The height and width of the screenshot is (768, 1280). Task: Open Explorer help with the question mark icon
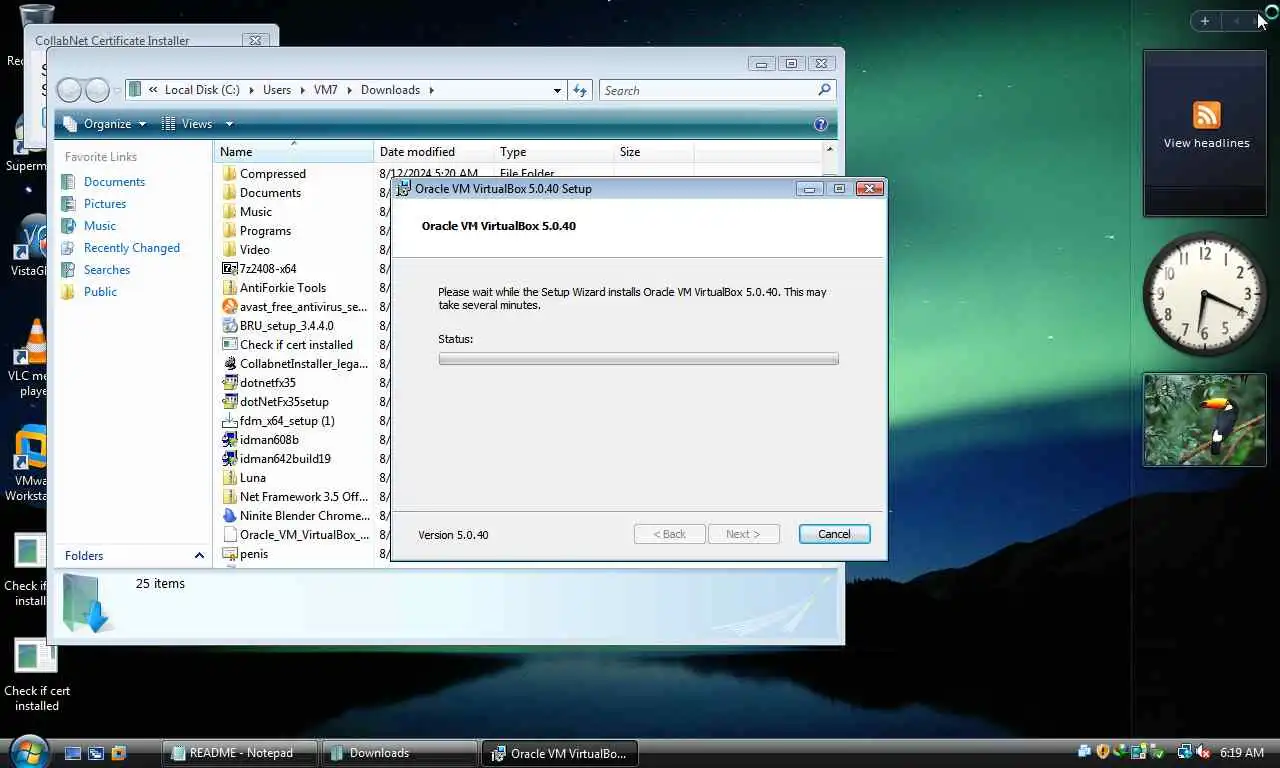coord(821,125)
